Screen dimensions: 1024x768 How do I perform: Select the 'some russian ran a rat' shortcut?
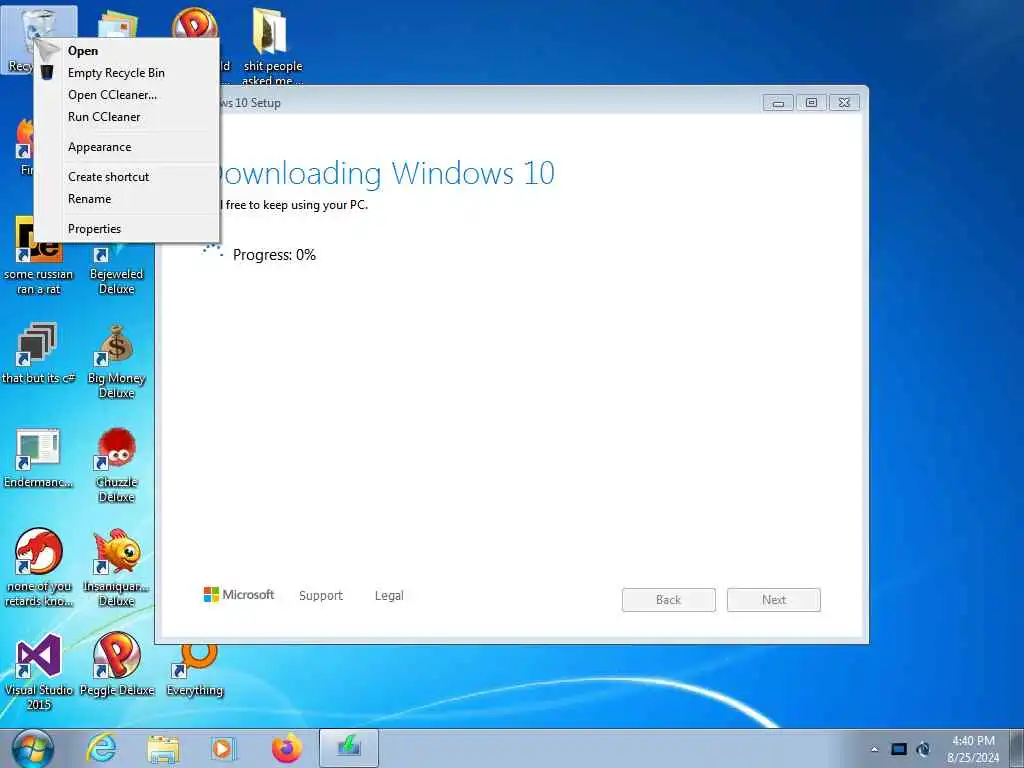[x=38, y=256]
